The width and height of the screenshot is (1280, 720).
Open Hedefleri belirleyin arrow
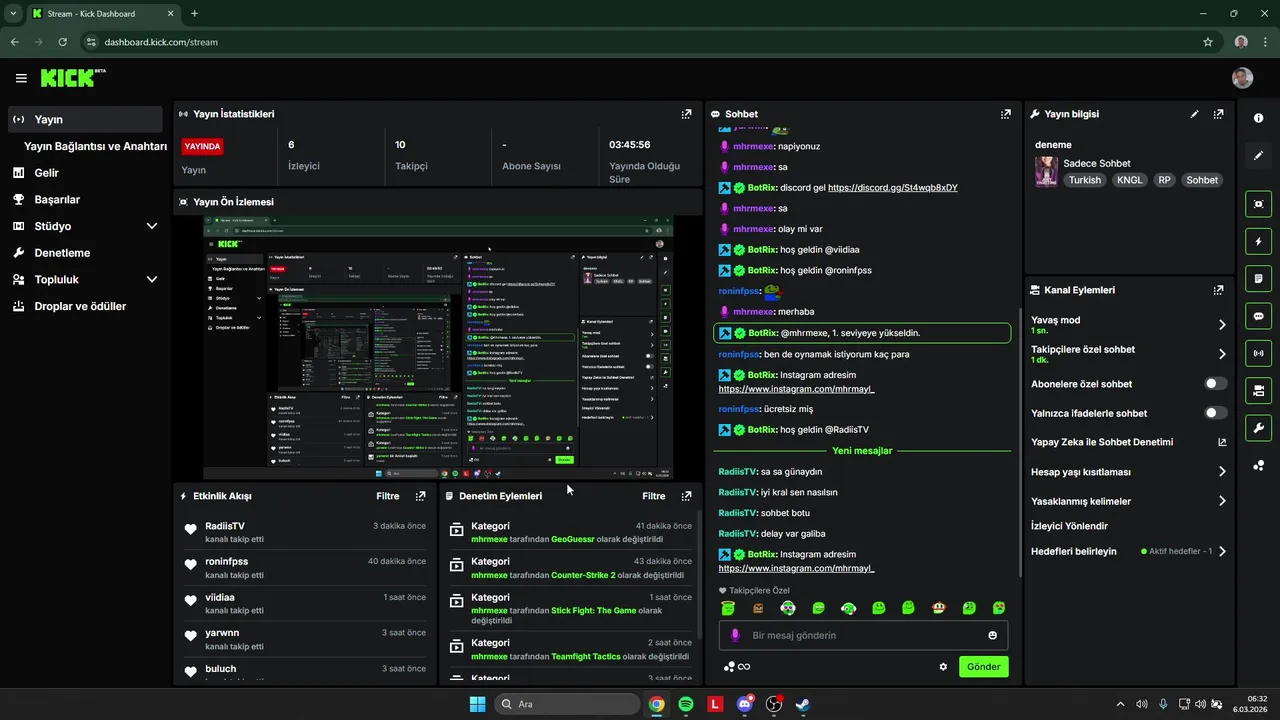click(x=1222, y=551)
